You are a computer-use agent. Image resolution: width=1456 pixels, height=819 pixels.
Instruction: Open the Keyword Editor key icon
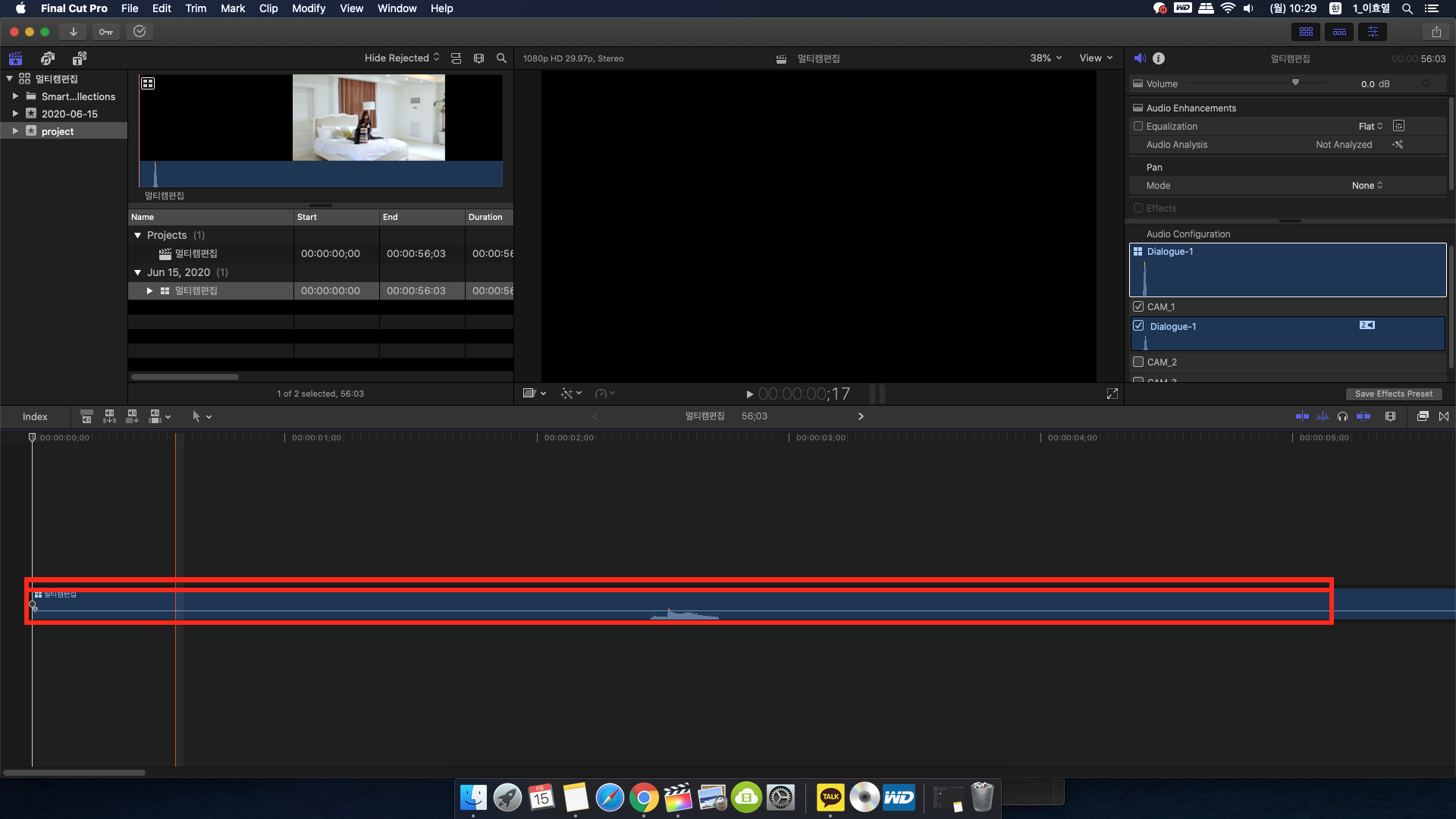106,32
